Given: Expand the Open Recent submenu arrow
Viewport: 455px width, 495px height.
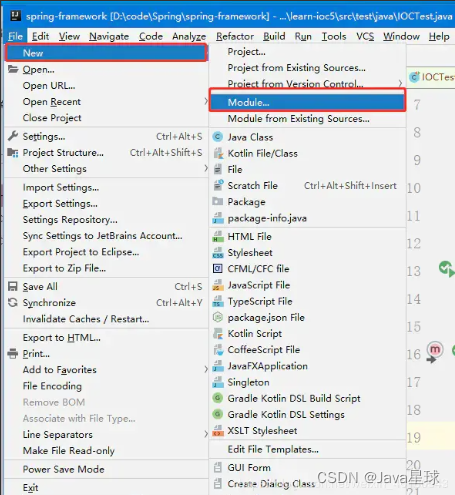Looking at the screenshot, I should 206,101.
